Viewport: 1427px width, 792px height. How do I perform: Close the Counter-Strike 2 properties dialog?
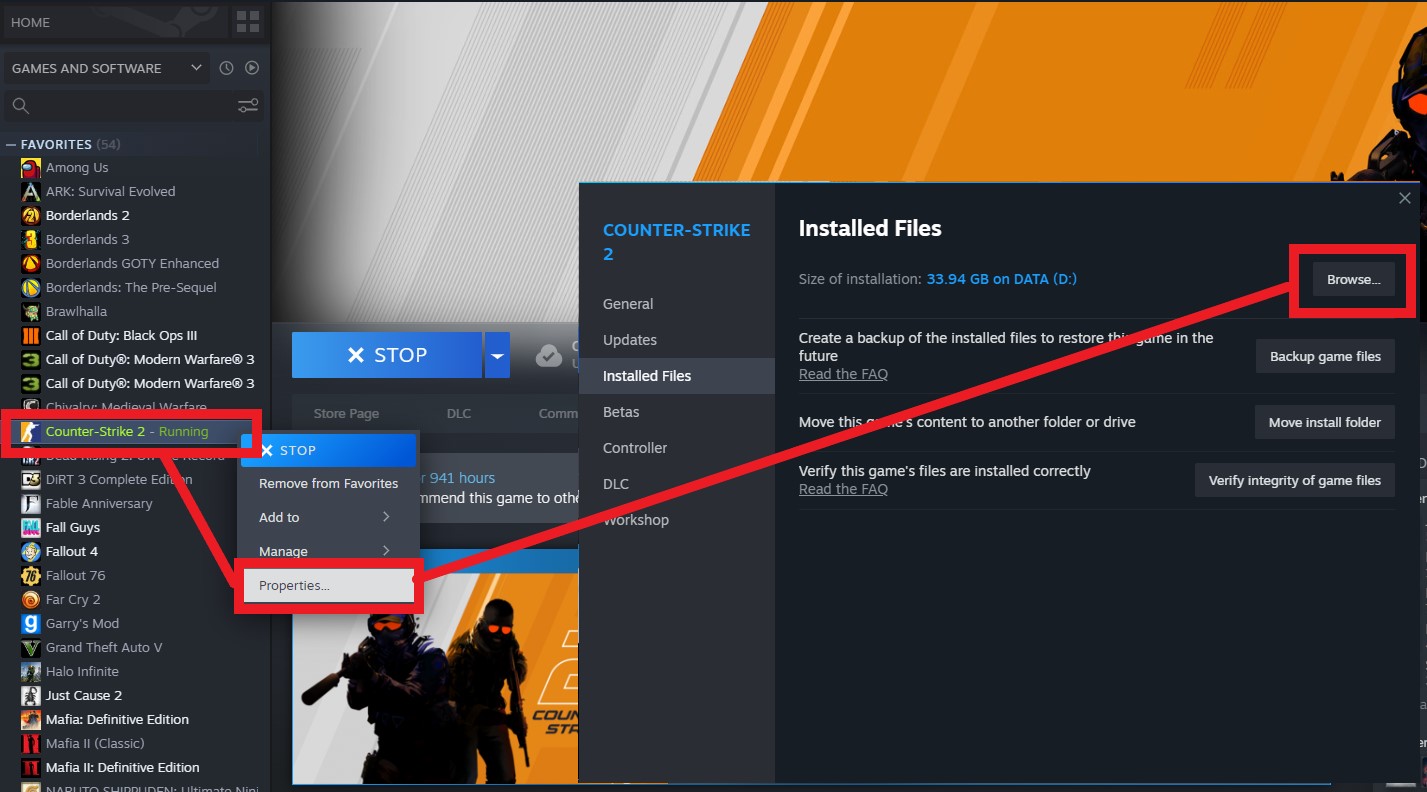click(x=1405, y=198)
